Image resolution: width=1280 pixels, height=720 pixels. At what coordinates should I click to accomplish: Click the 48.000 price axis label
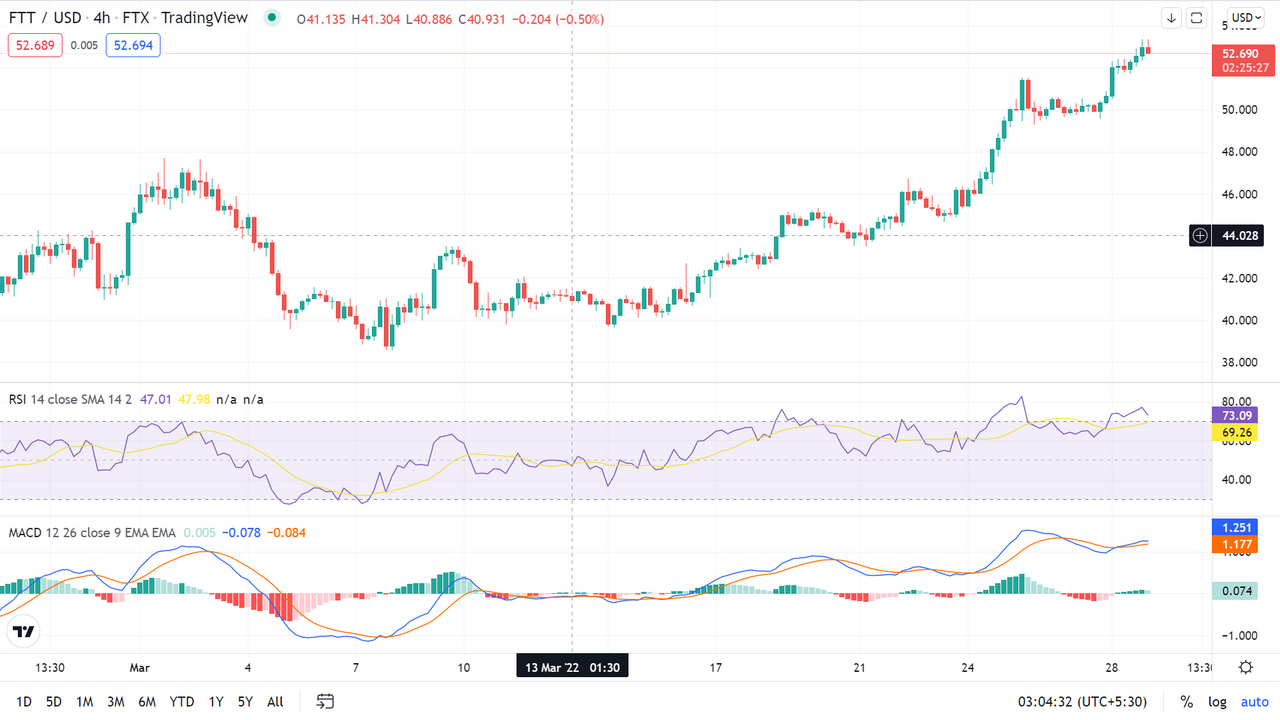click(1240, 152)
